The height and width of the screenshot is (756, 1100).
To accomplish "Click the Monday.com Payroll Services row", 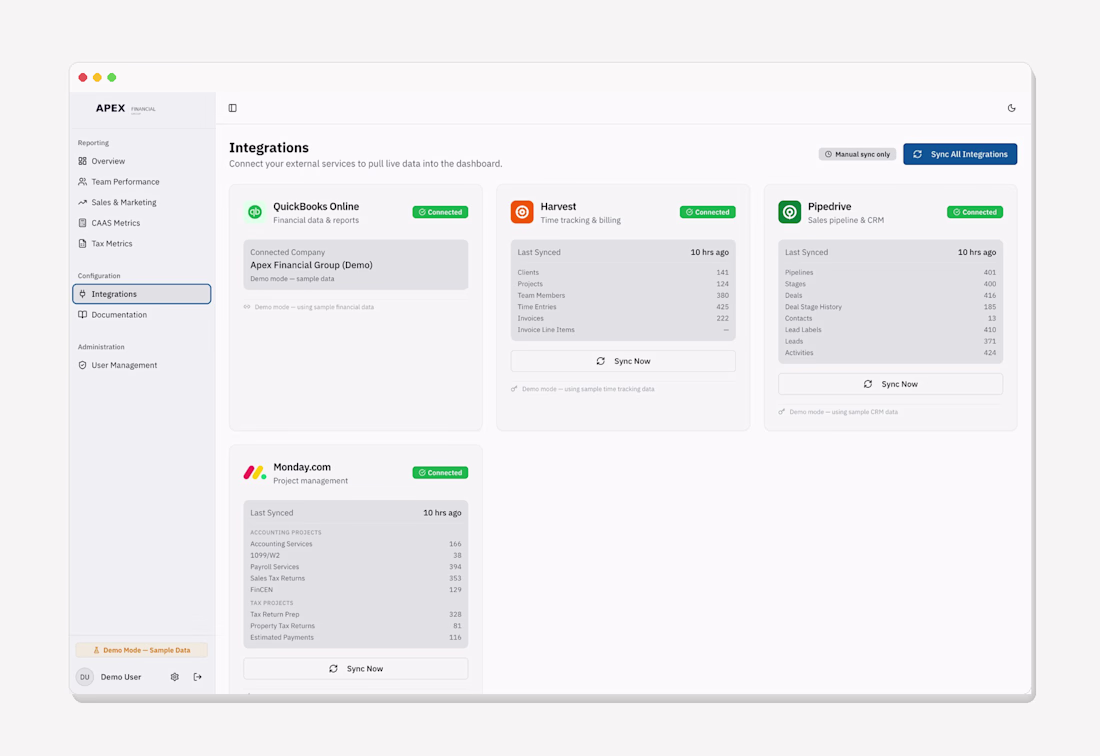I will point(356,567).
